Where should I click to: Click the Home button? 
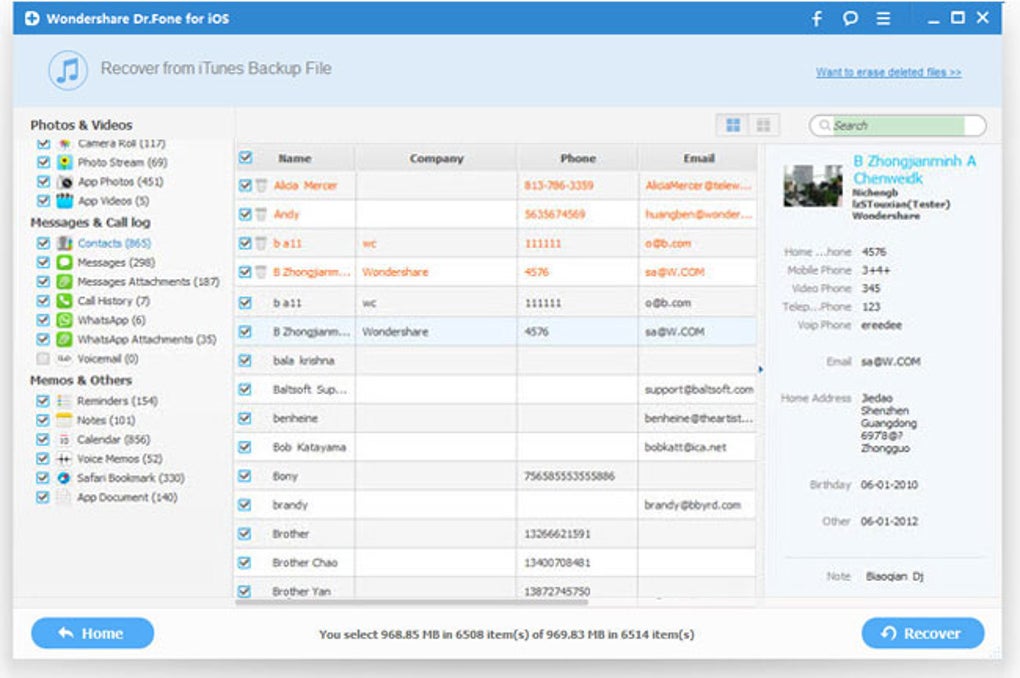93,633
